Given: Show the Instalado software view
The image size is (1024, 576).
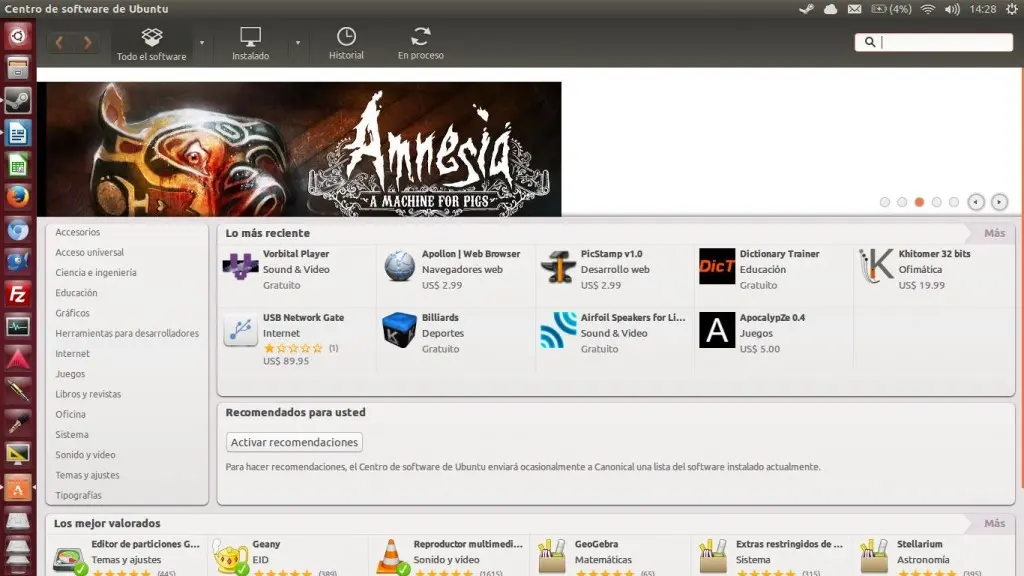Looking at the screenshot, I should [x=250, y=44].
